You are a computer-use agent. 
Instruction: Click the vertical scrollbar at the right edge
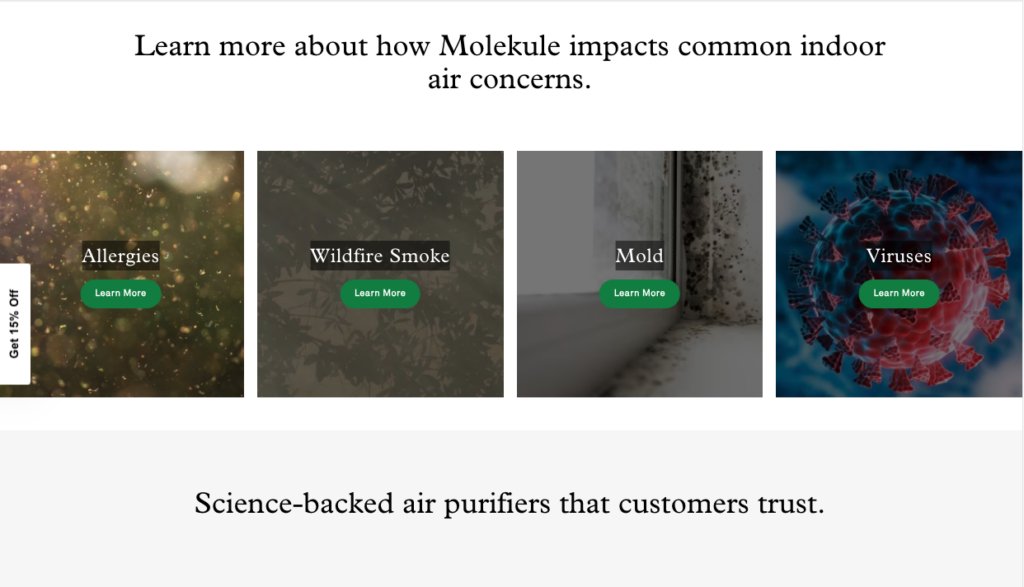1022,294
